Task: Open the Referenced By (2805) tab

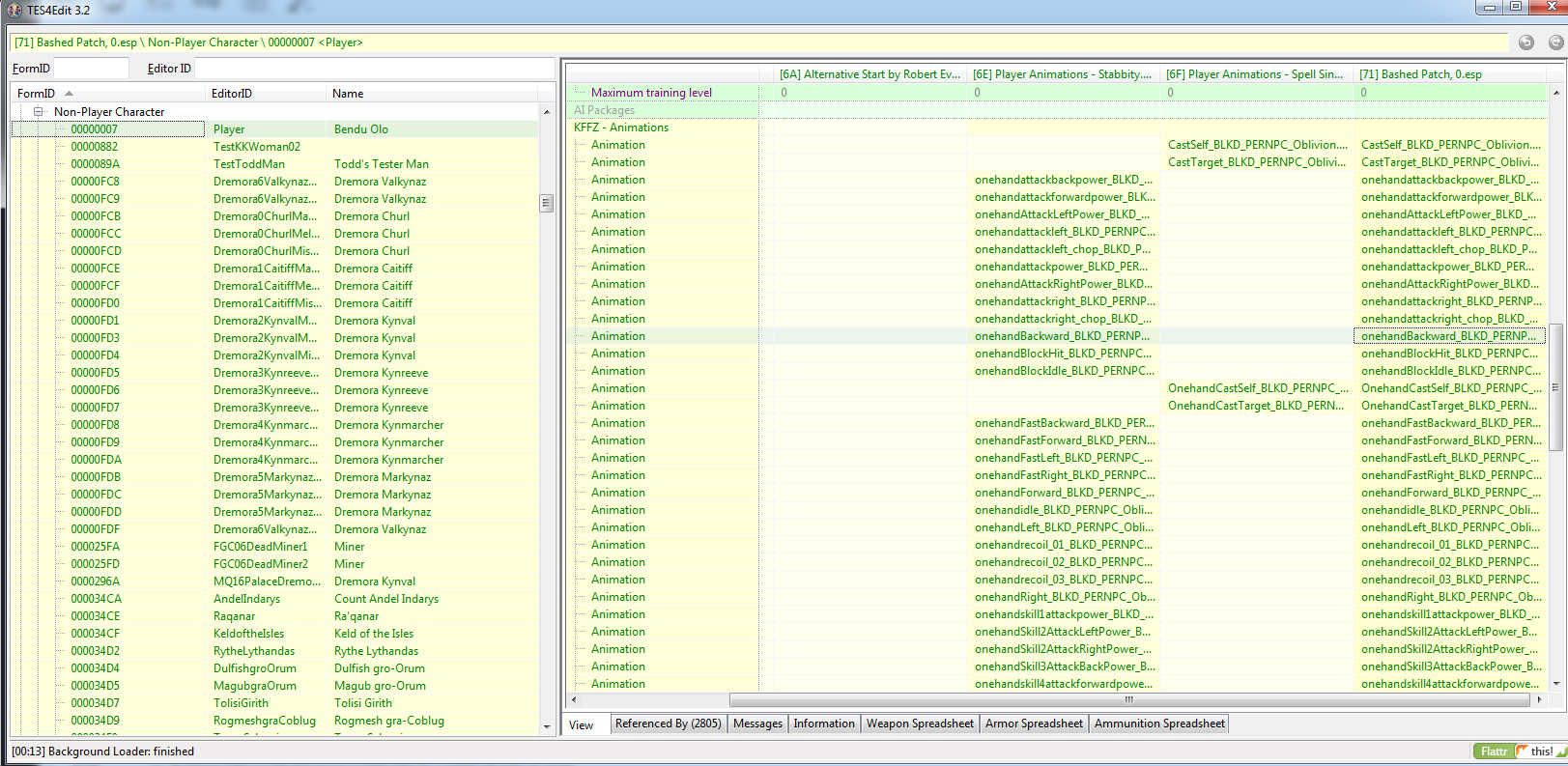Action: tap(668, 723)
